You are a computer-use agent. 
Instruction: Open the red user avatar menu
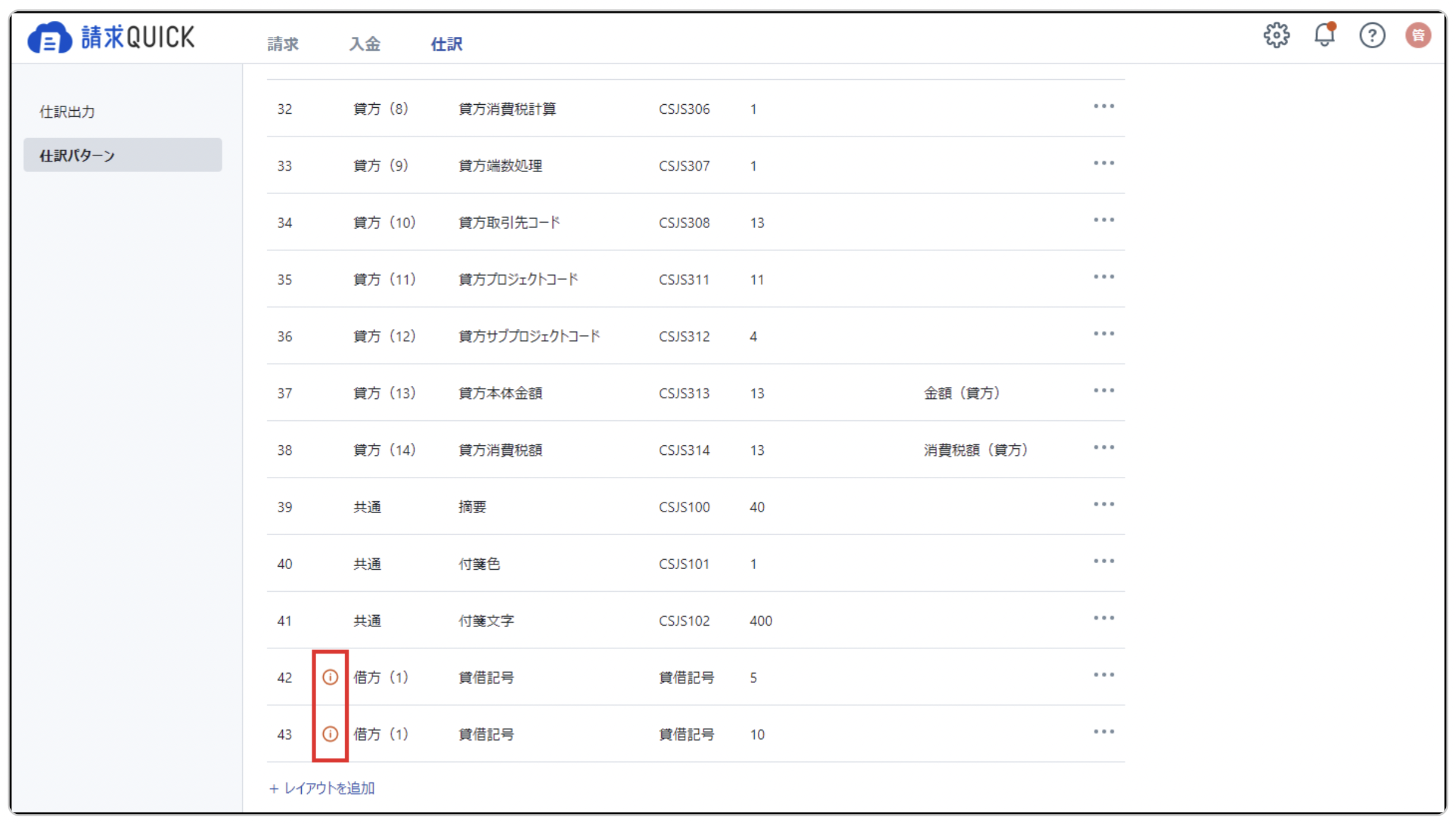(1418, 36)
